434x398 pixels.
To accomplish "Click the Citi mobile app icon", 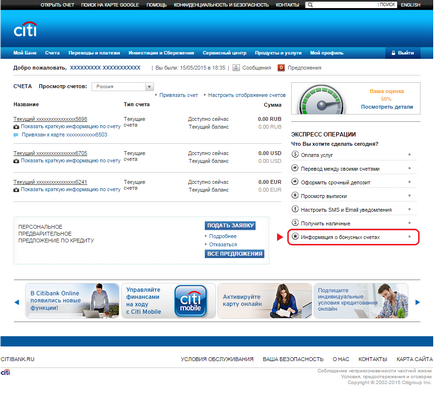I will point(190,301).
